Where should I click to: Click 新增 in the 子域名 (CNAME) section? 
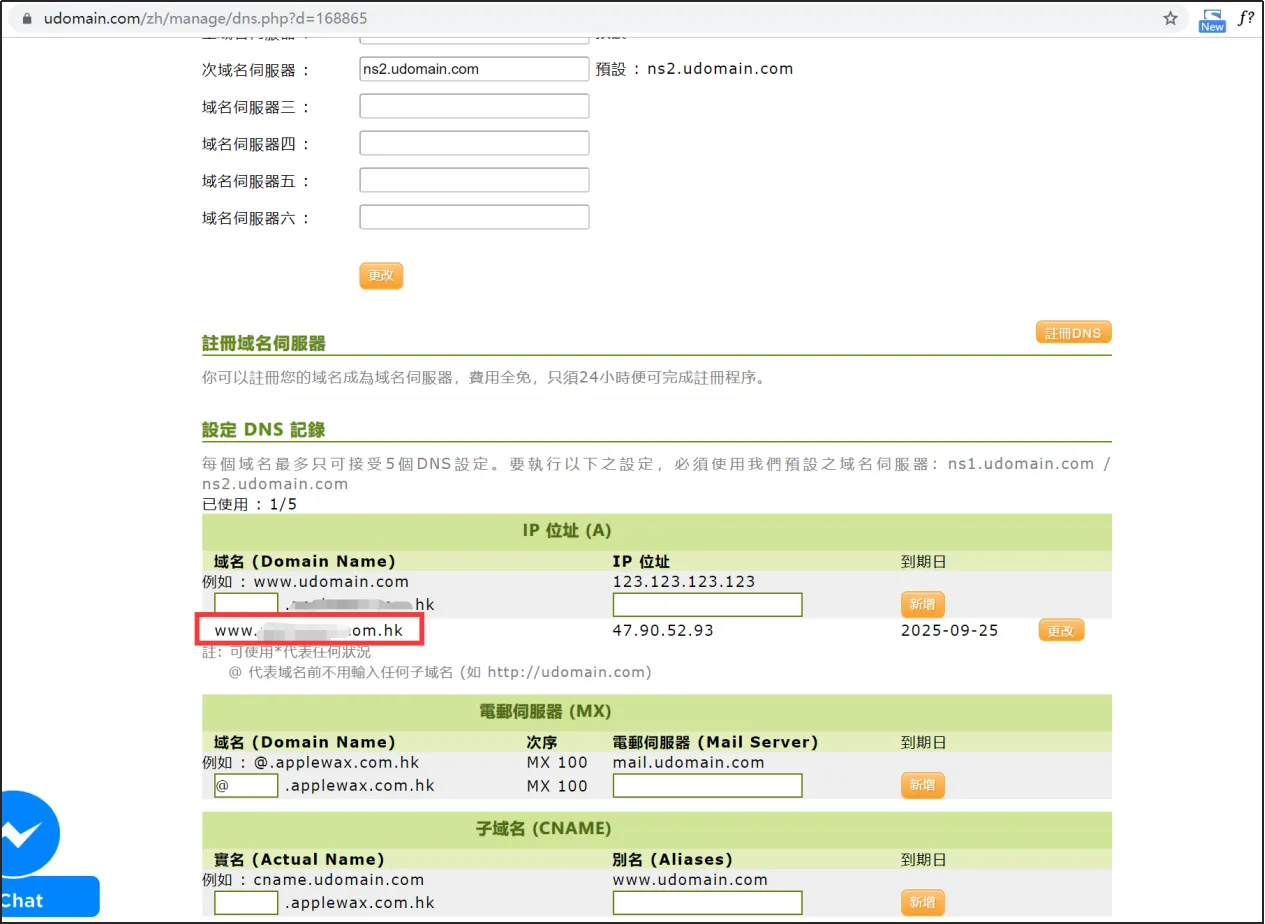click(x=922, y=902)
